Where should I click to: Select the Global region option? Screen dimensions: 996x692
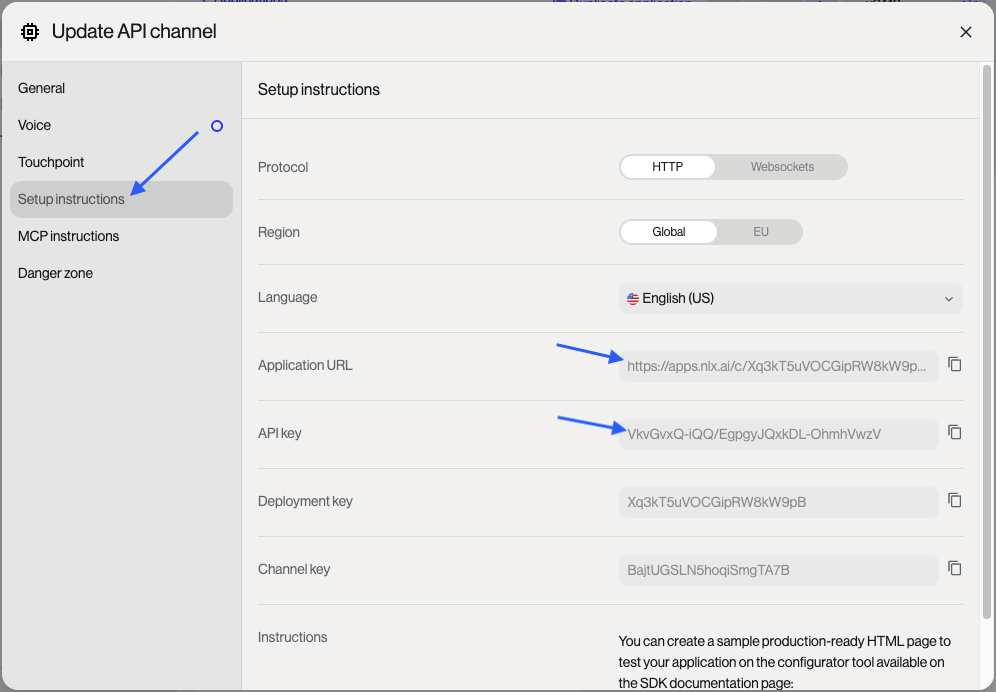[x=668, y=232]
